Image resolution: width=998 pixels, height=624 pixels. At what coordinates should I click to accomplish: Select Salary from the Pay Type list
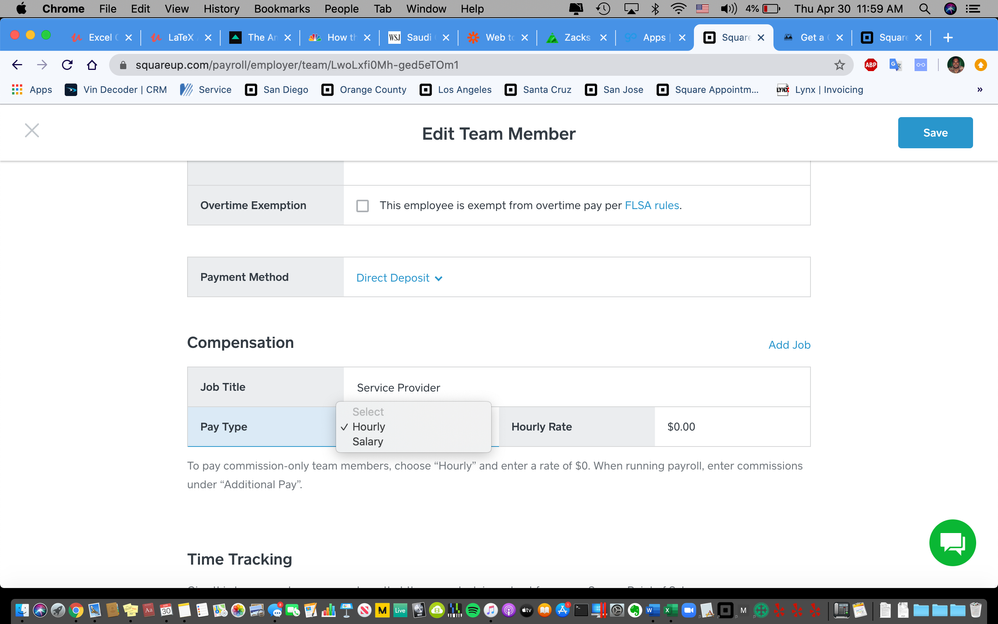point(368,441)
